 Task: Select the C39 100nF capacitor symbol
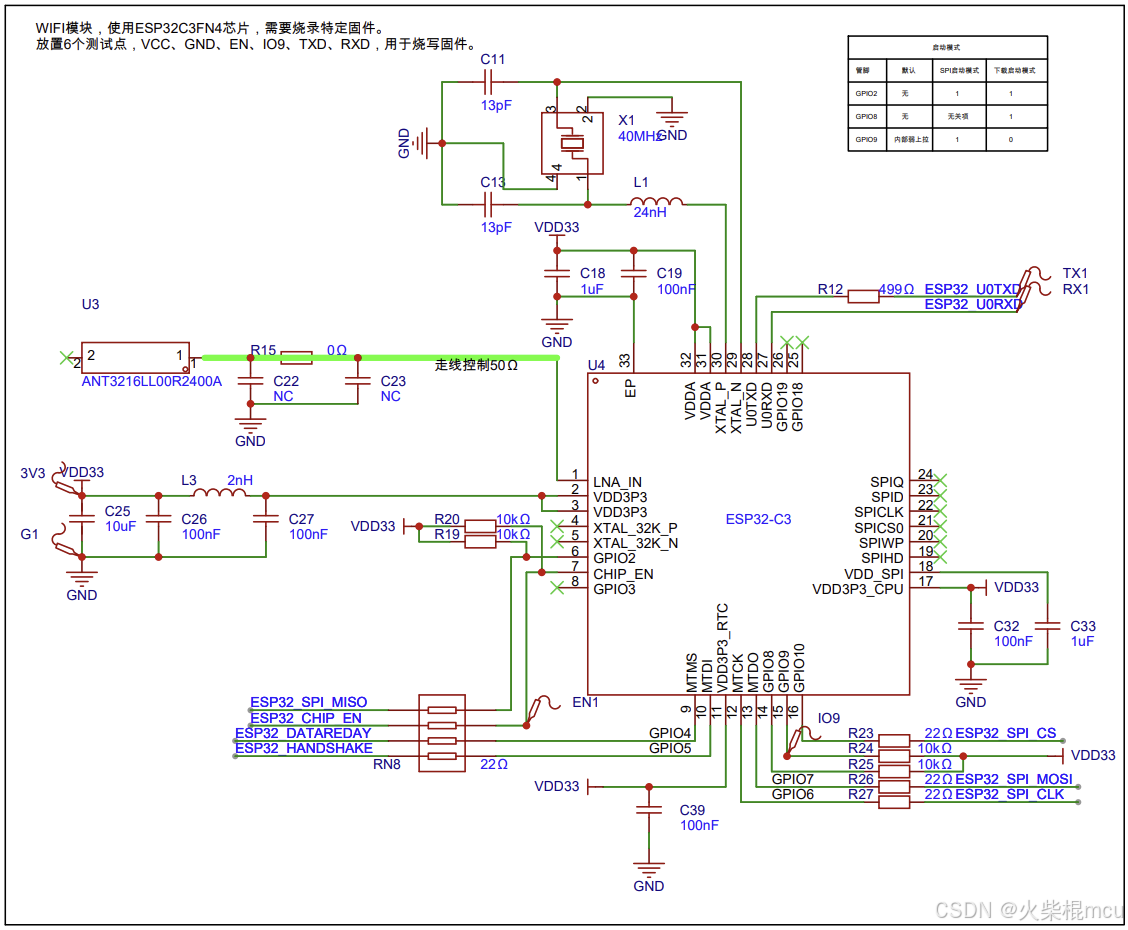click(649, 810)
